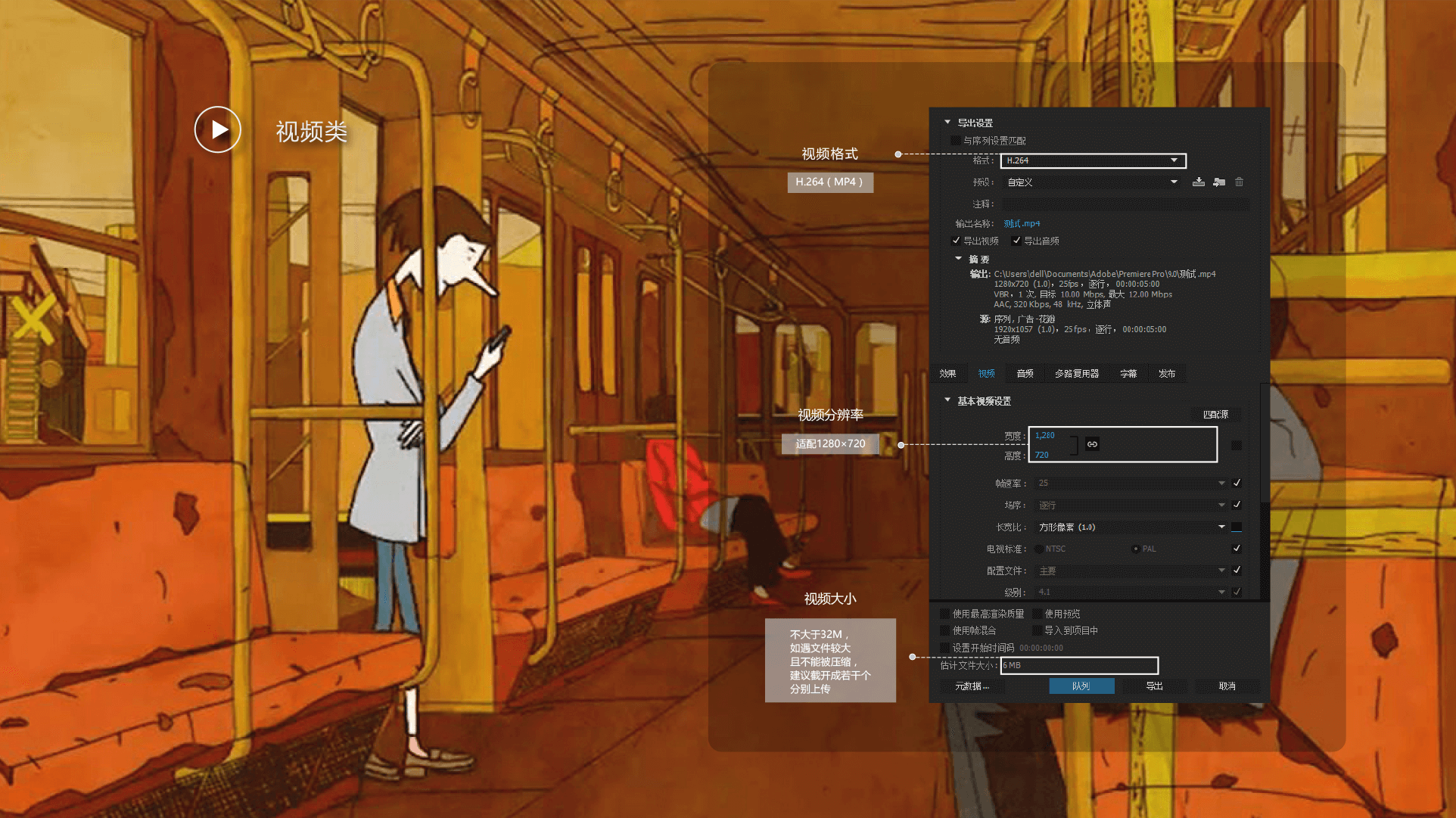Open the 帧速率 25 dropdown
The height and width of the screenshot is (818, 1456).
[1131, 483]
